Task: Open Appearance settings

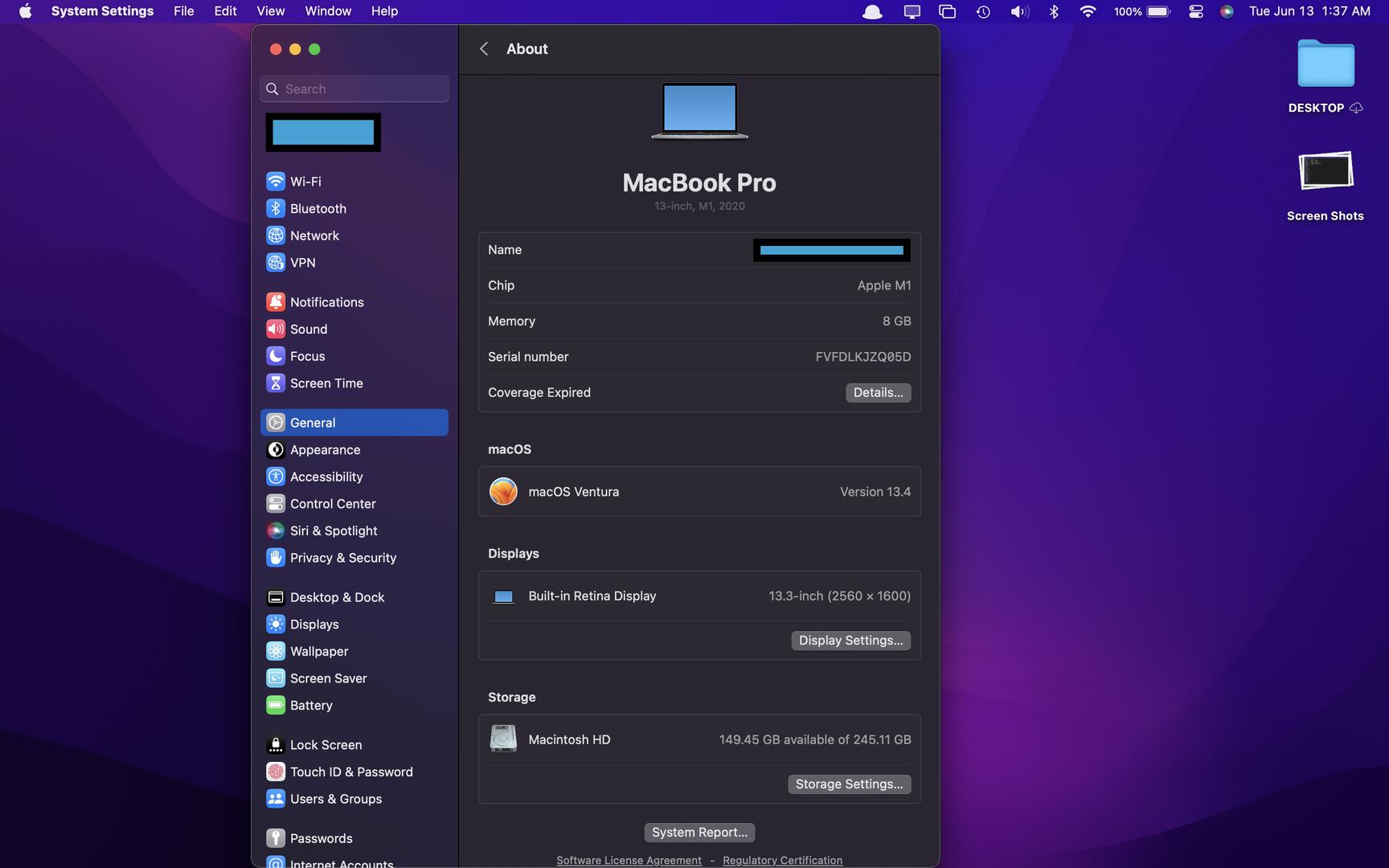Action: [354, 450]
